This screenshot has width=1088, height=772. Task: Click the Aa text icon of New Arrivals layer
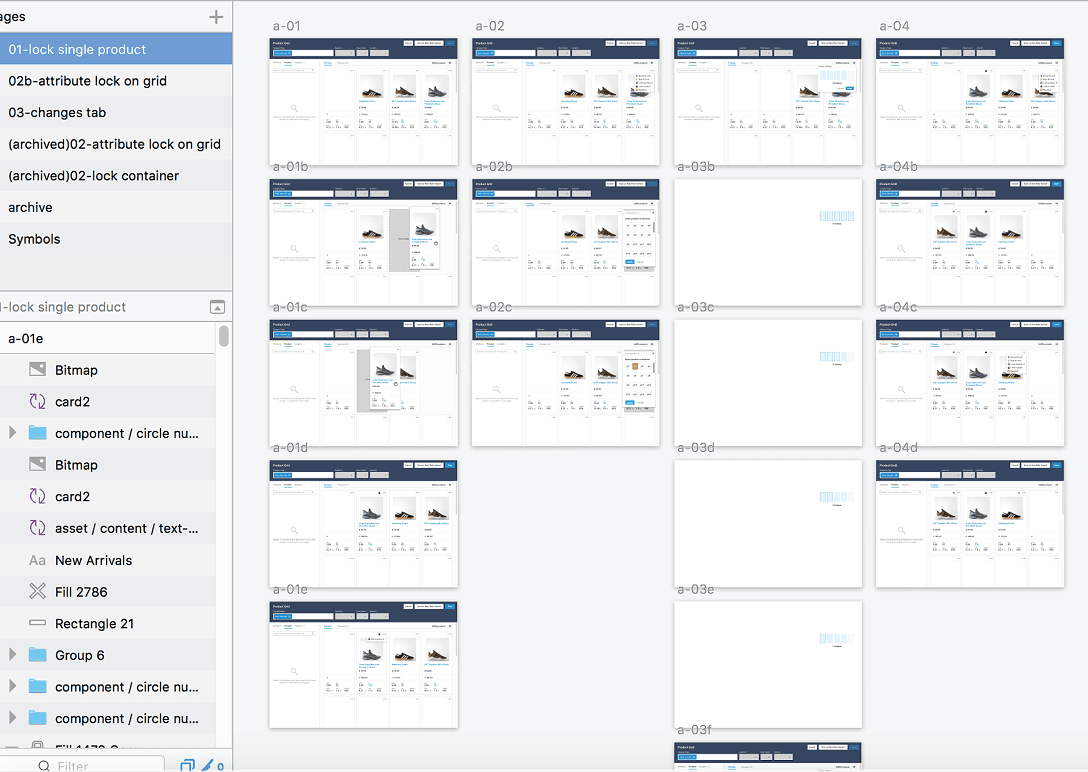37,560
